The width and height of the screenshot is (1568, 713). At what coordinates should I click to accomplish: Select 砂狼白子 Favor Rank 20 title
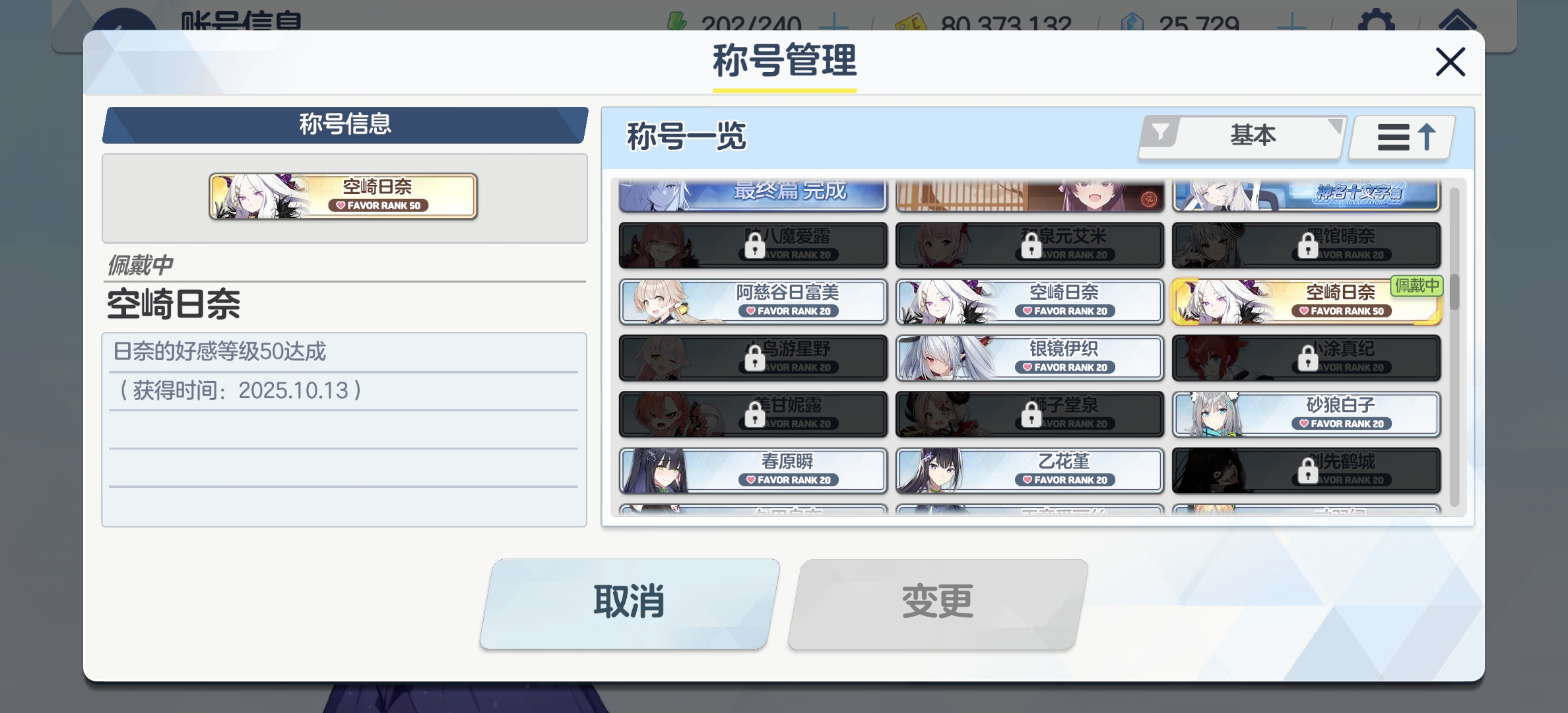click(x=1306, y=415)
